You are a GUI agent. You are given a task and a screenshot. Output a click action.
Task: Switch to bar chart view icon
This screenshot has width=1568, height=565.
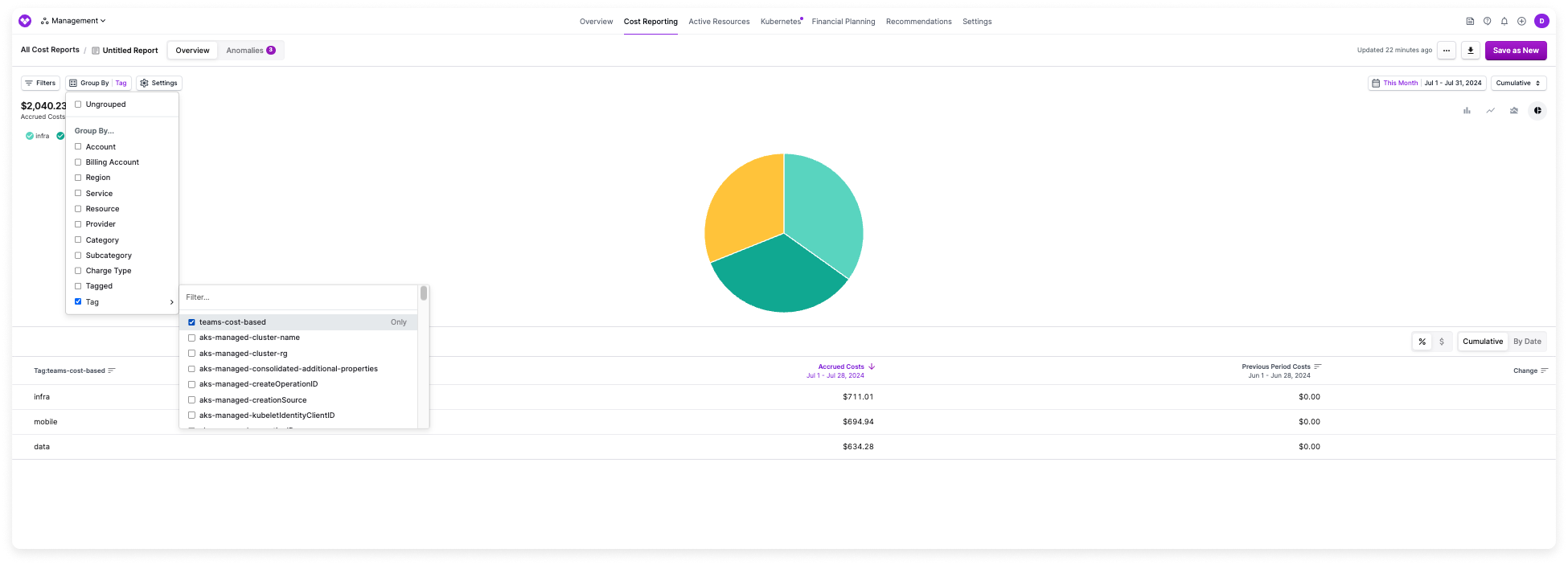point(1467,111)
